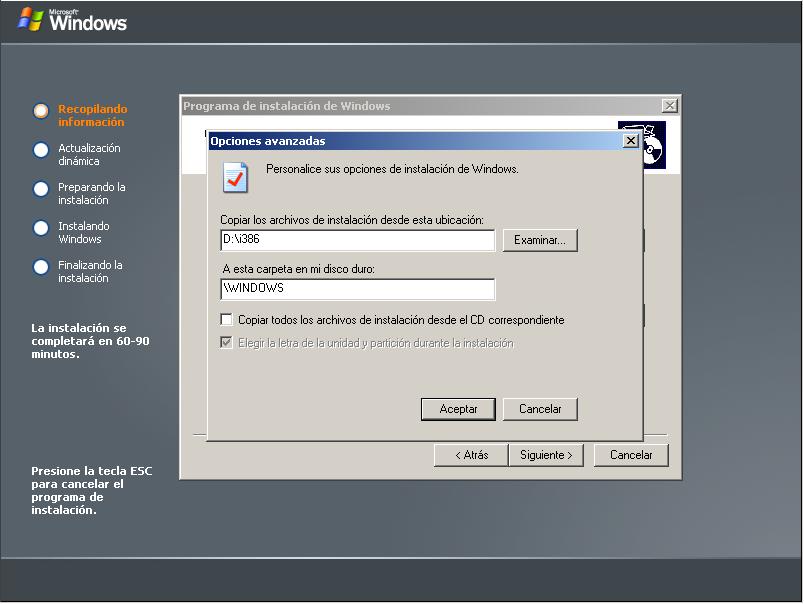Image resolution: width=804 pixels, height=604 pixels.
Task: Close the Opciones avanzadas dialog
Action: 631,140
